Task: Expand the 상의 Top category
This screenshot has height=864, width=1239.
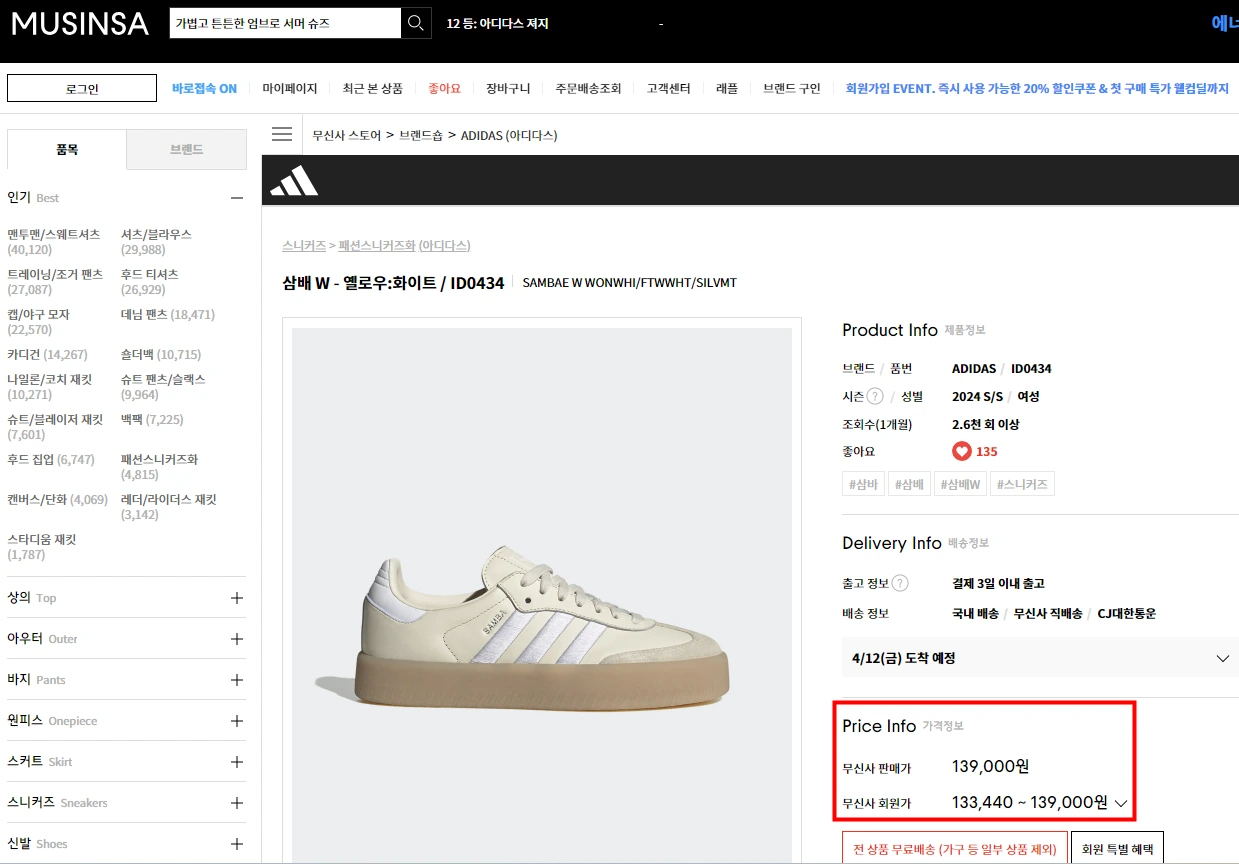Action: [x=236, y=597]
